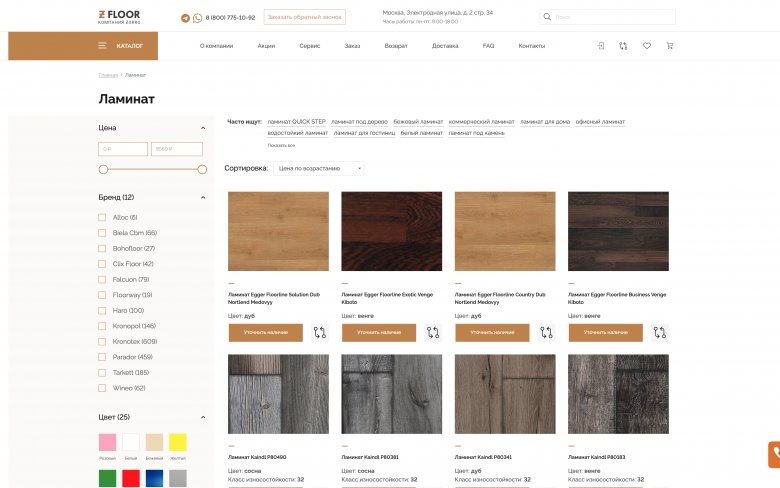The width and height of the screenshot is (780, 488).
Task: Click the minimum price slider handle
Action: pos(103,170)
